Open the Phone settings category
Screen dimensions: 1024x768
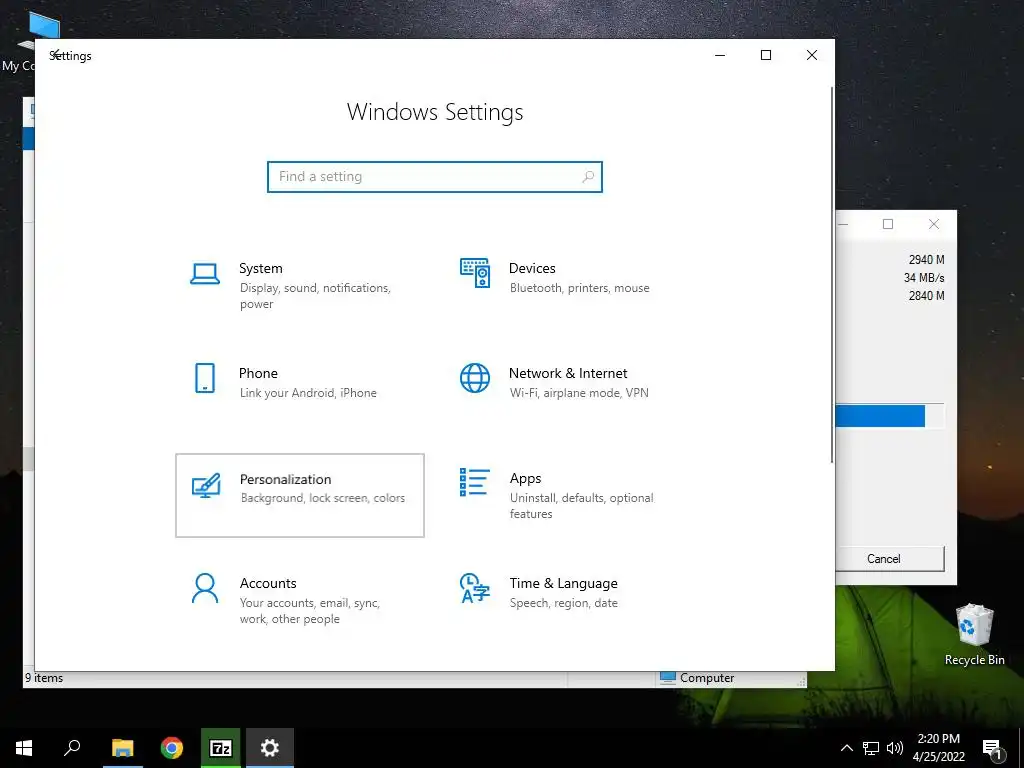point(300,390)
